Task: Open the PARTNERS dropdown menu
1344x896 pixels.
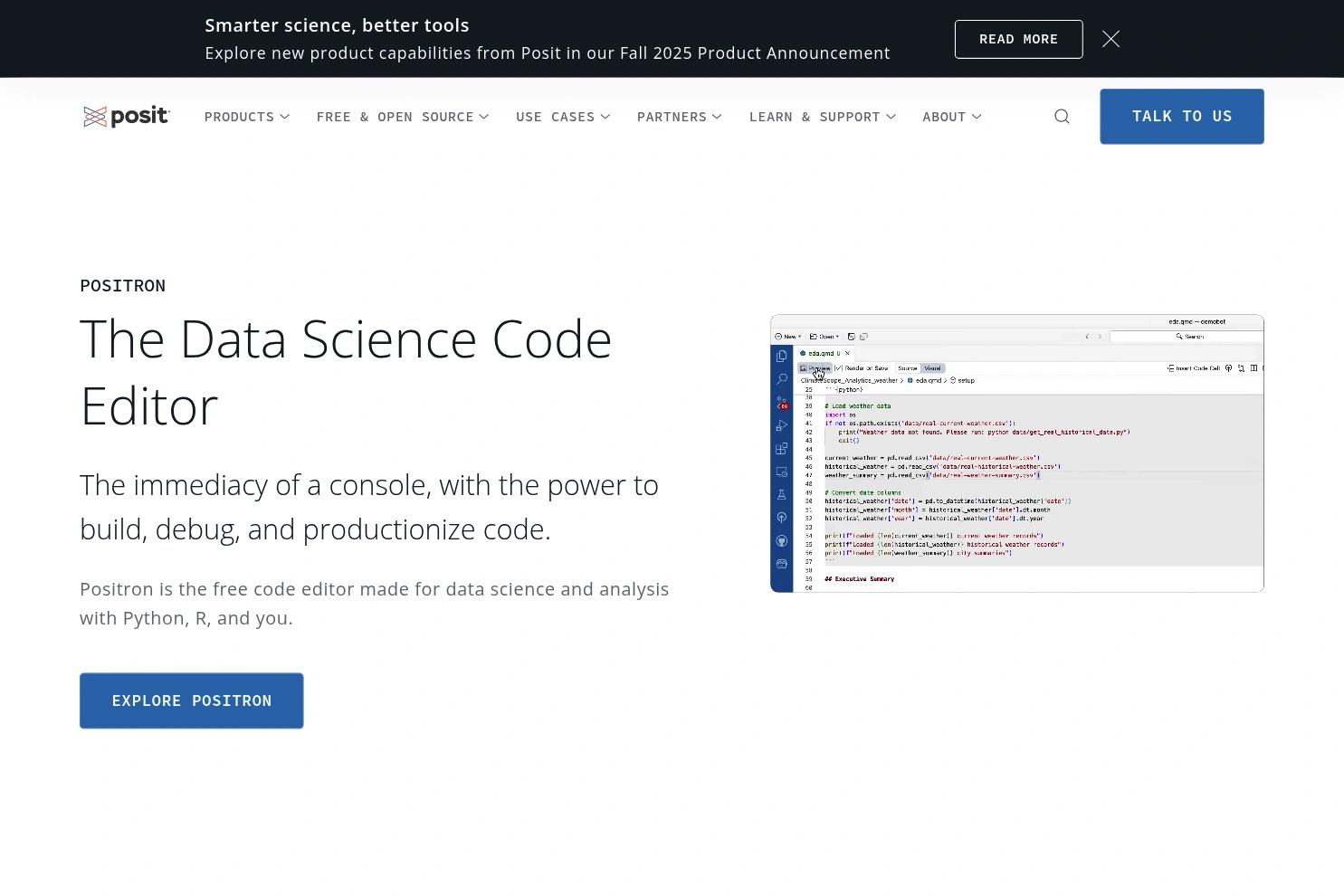Action: click(679, 117)
